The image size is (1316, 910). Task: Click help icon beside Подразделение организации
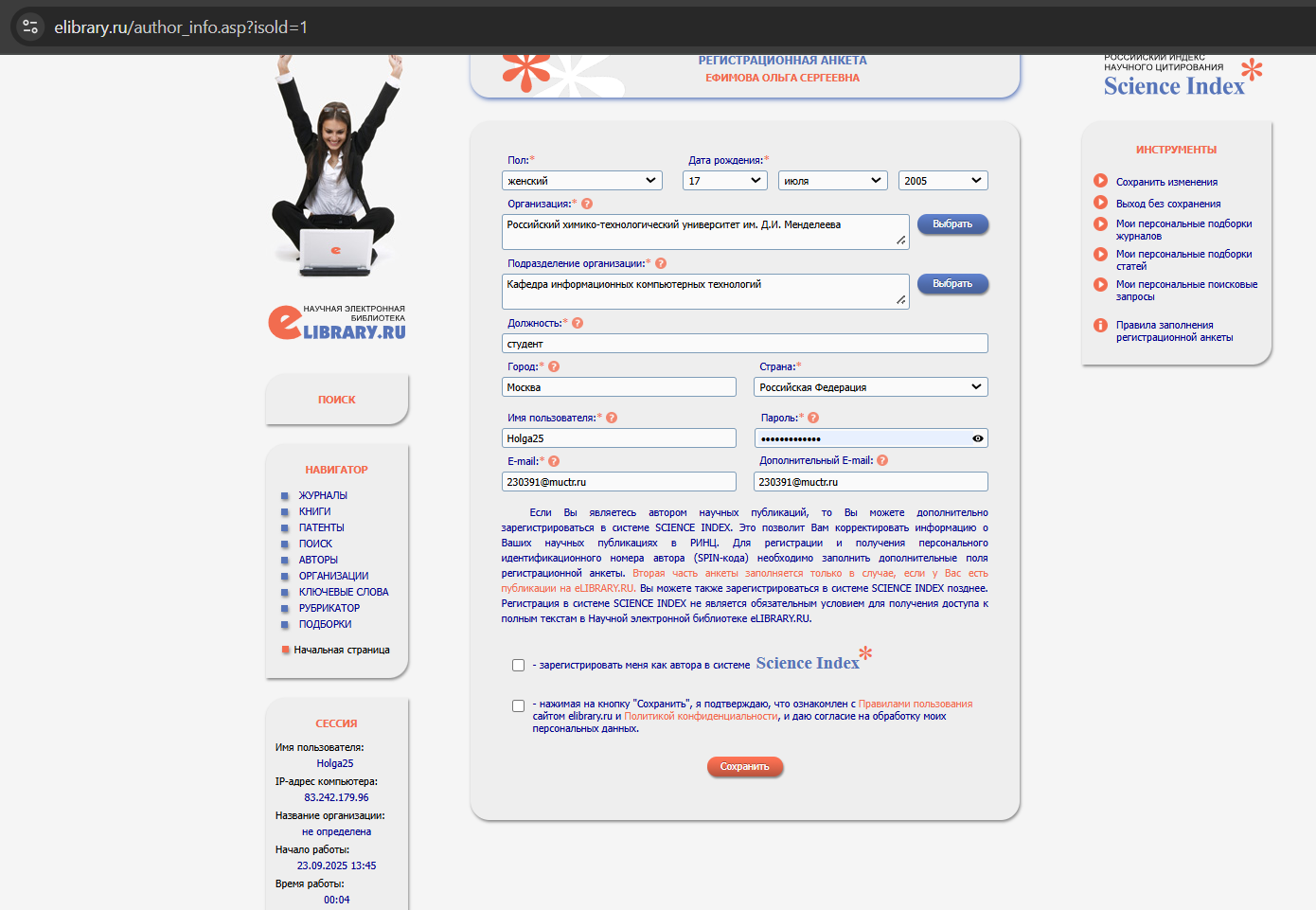click(661, 263)
